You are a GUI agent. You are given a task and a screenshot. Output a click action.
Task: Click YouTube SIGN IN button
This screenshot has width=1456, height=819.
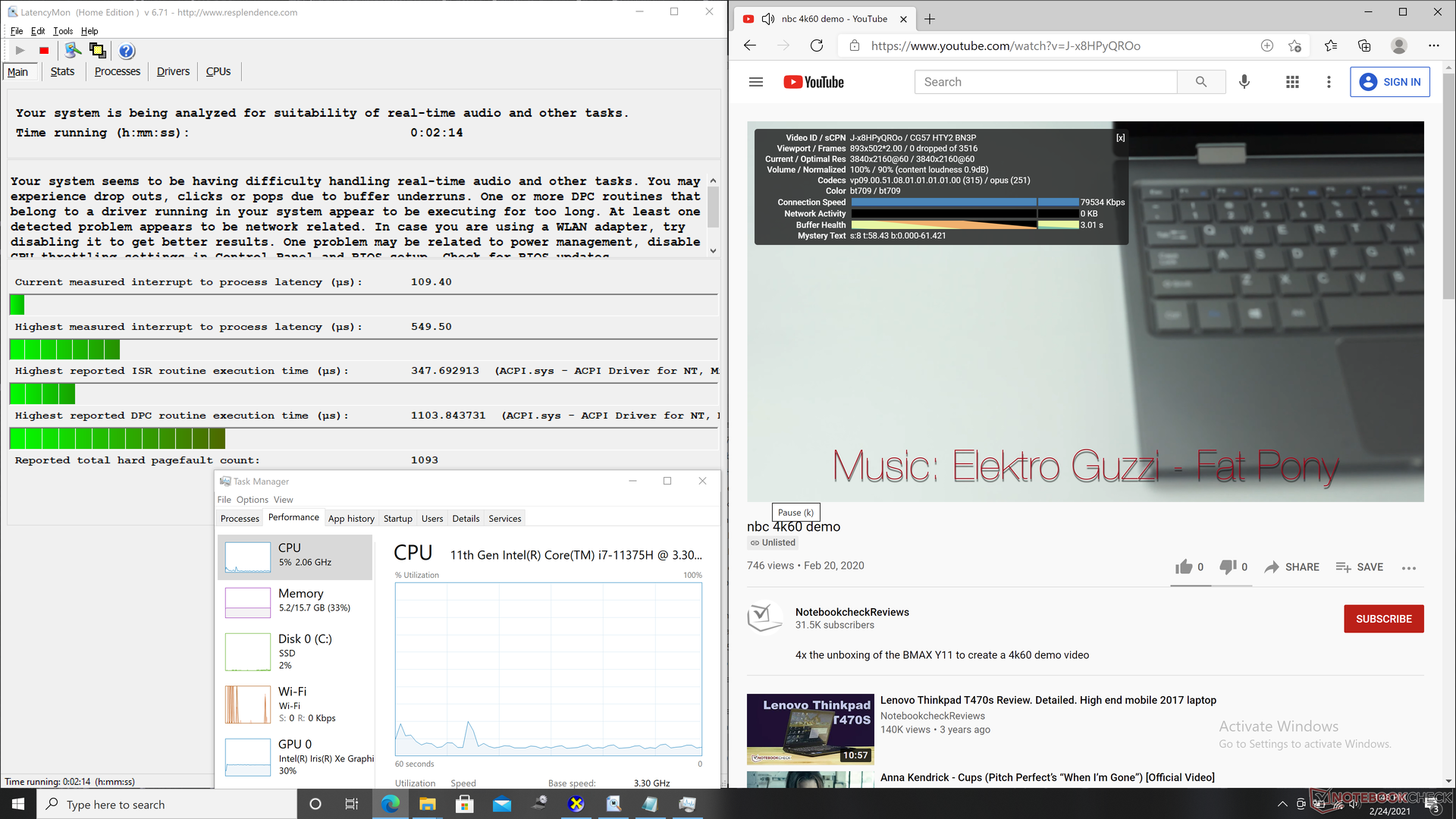pyautogui.click(x=1390, y=82)
